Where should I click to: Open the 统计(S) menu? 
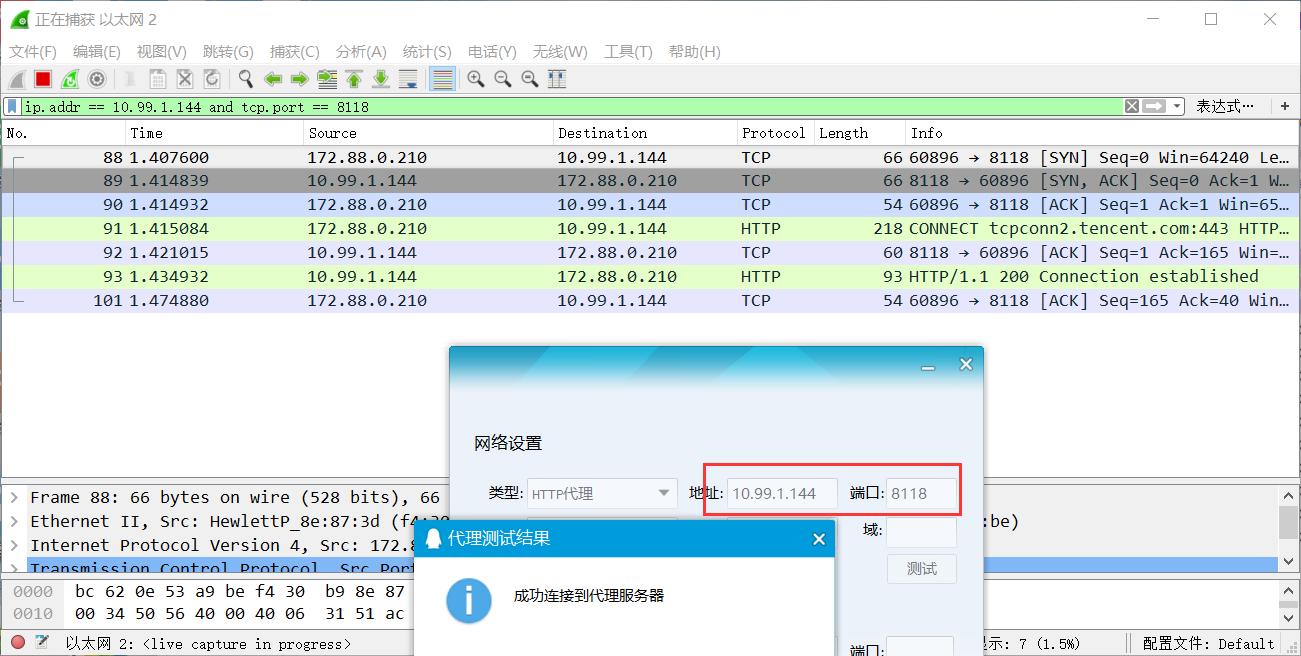(427, 52)
